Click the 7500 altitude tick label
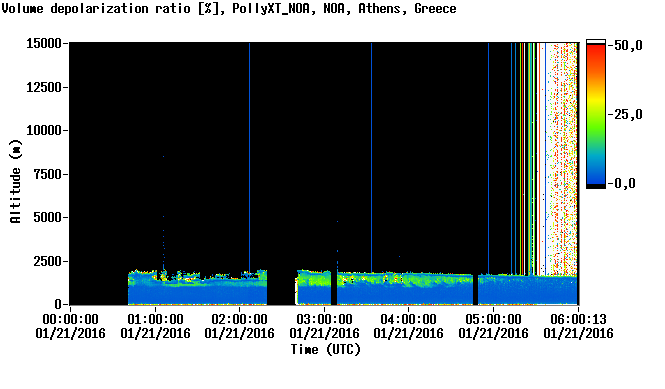665x389 pixels. tap(48, 174)
